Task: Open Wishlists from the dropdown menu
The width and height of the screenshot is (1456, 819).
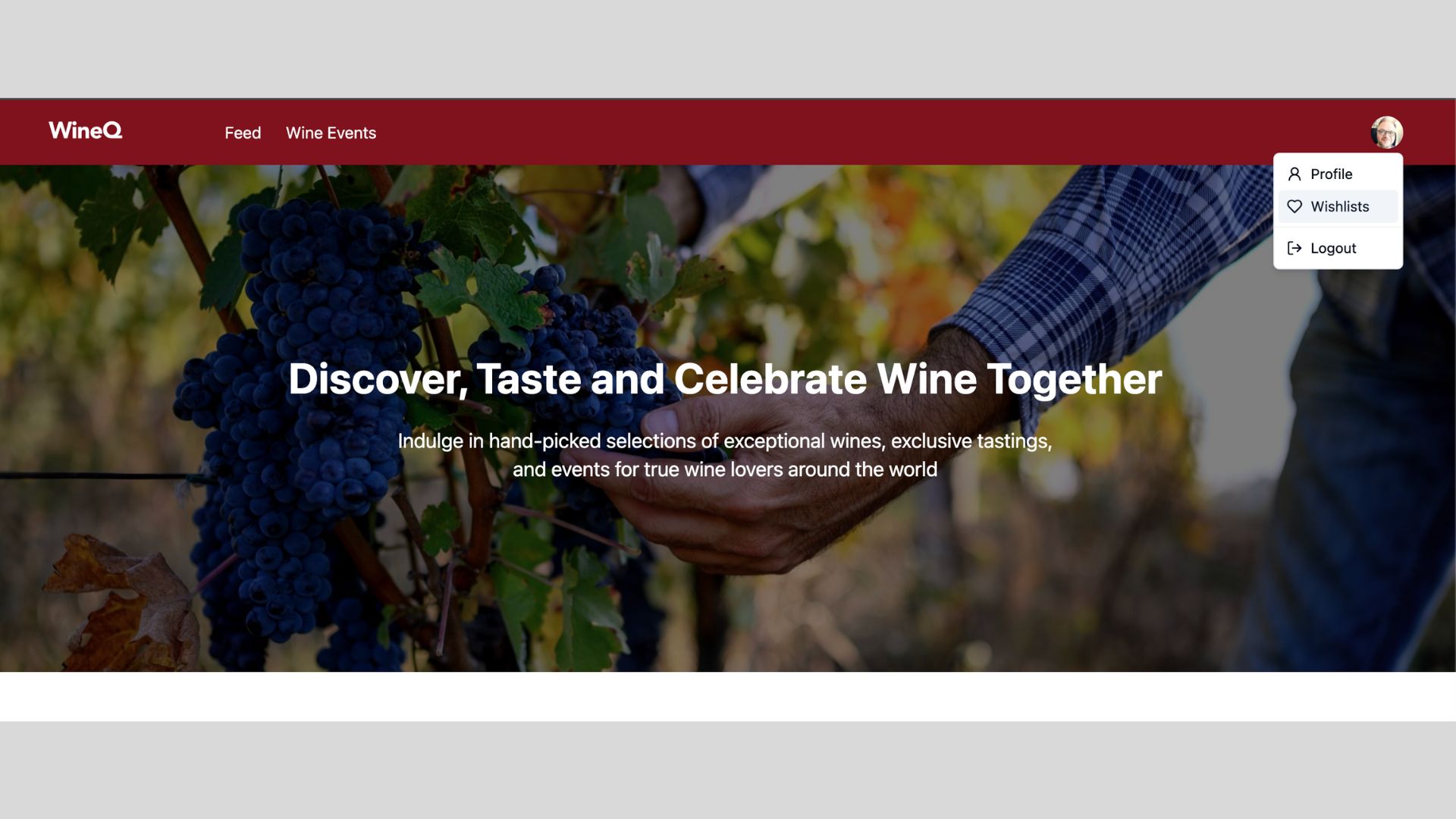Action: click(x=1339, y=206)
